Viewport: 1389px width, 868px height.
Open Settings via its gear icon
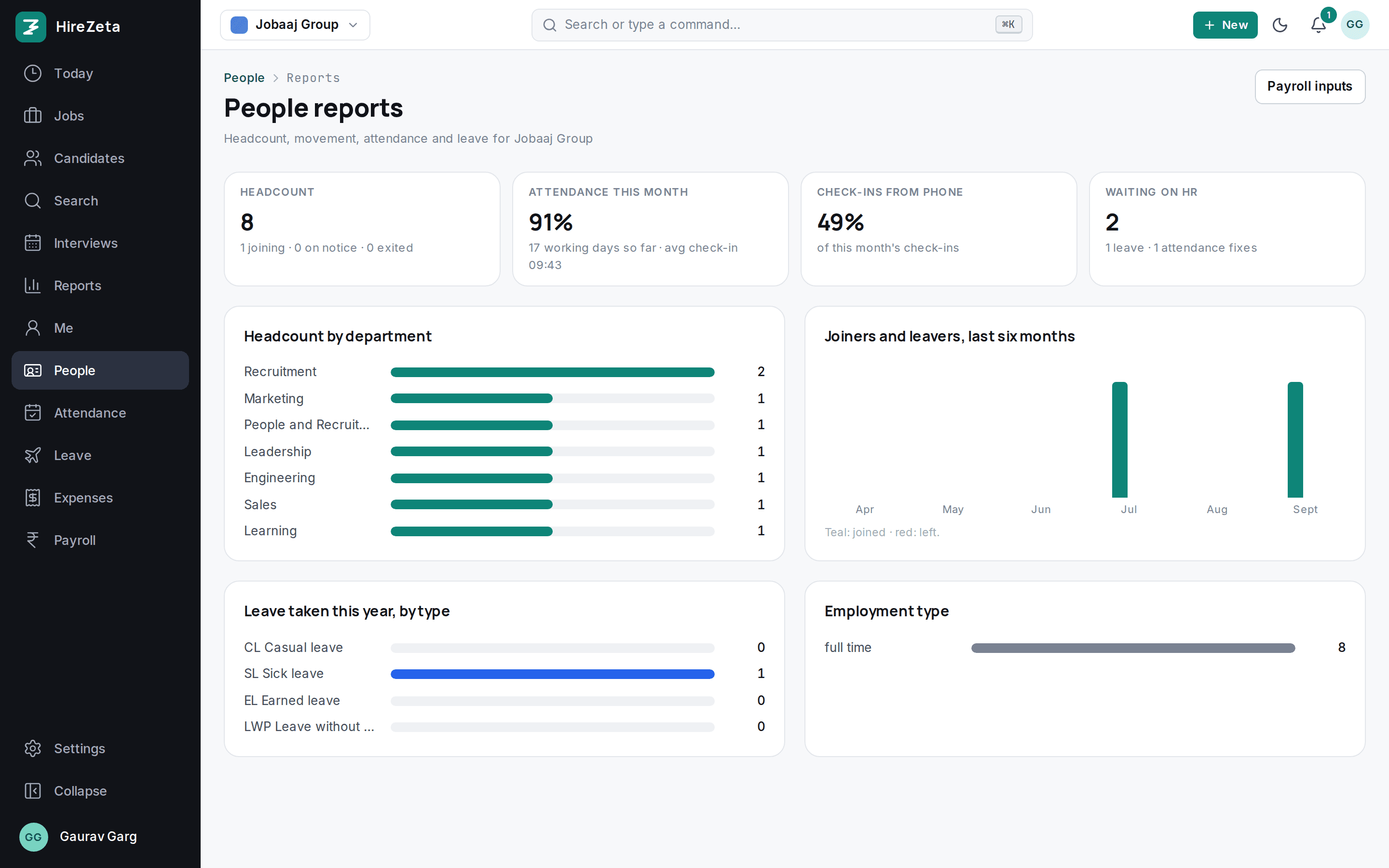(x=33, y=748)
